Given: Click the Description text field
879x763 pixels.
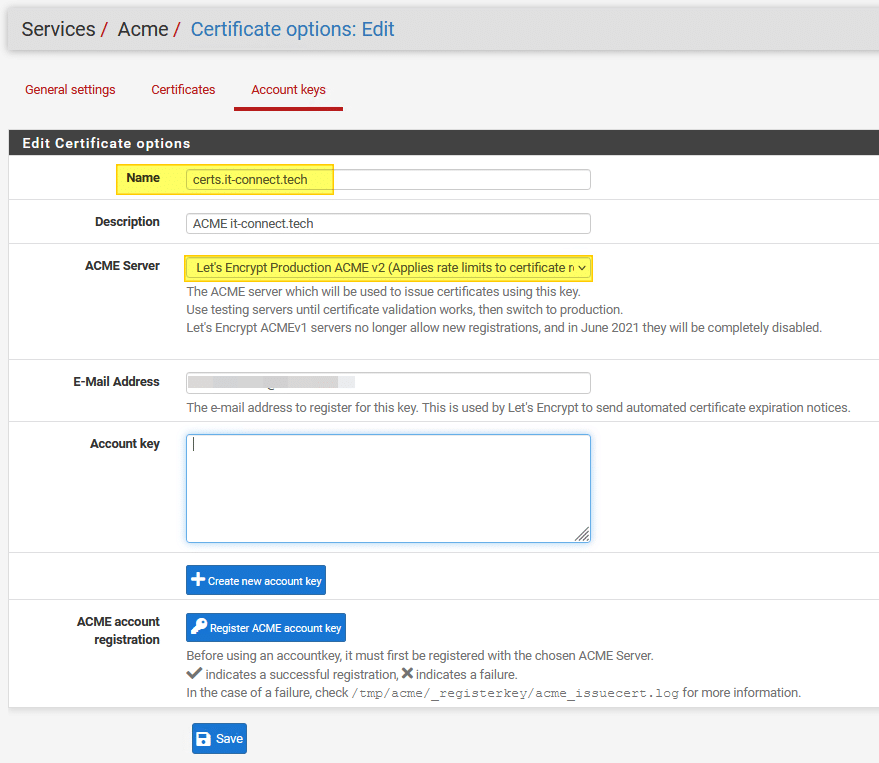Looking at the screenshot, I should coord(388,223).
